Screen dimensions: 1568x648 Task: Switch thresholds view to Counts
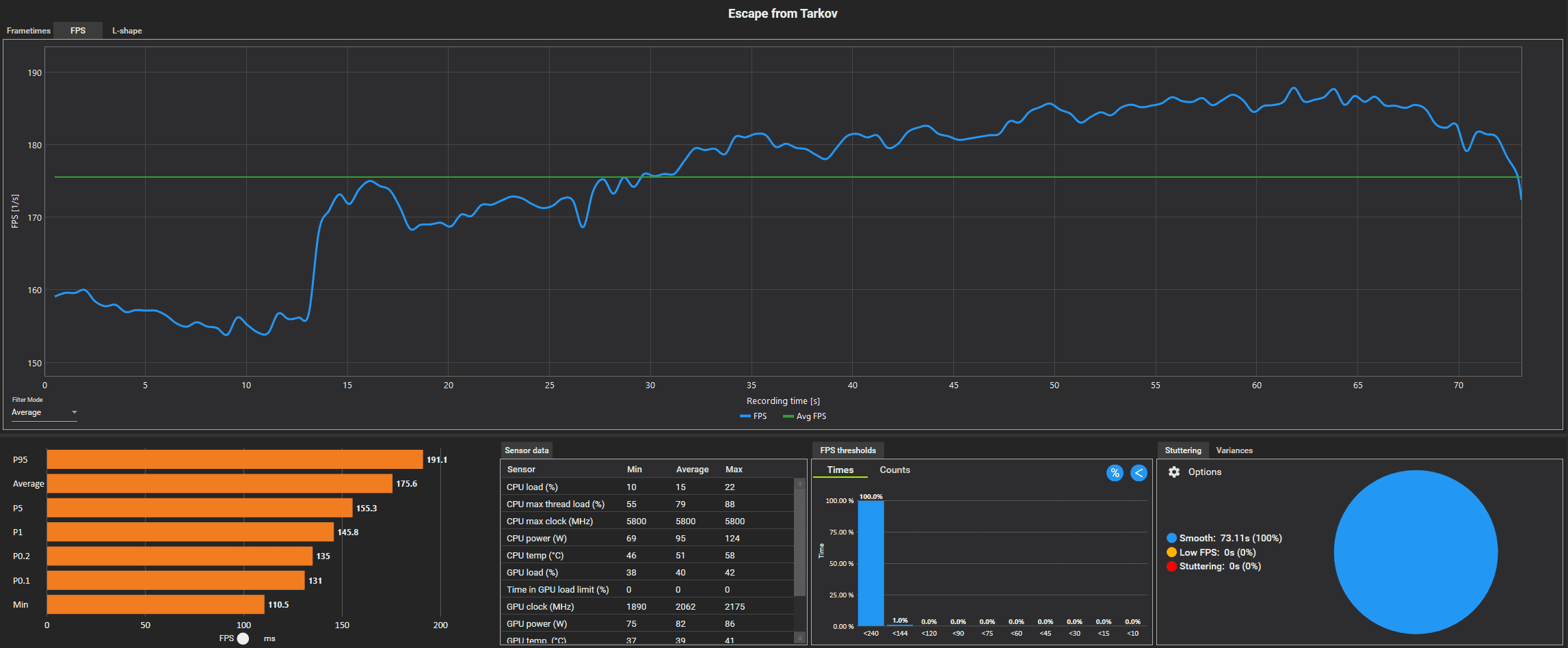pyautogui.click(x=894, y=470)
